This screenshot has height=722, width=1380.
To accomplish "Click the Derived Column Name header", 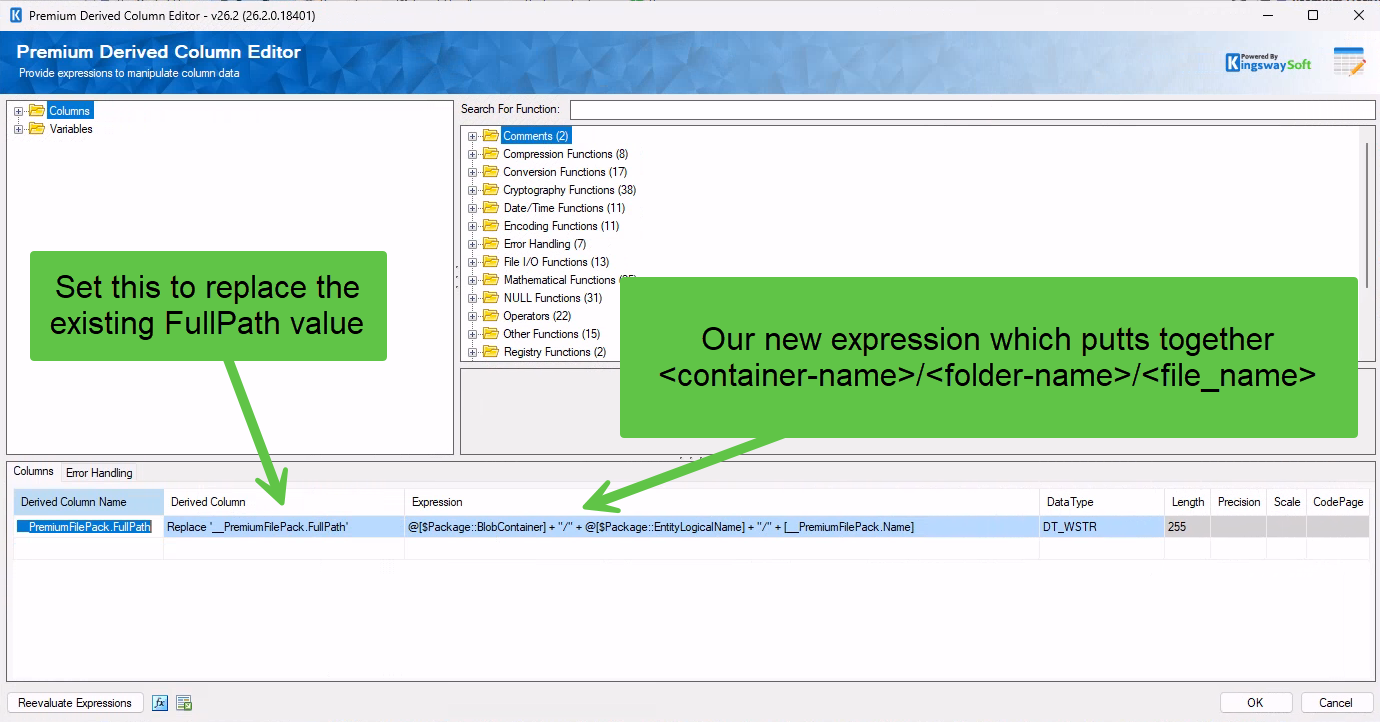I will pyautogui.click(x=89, y=502).
